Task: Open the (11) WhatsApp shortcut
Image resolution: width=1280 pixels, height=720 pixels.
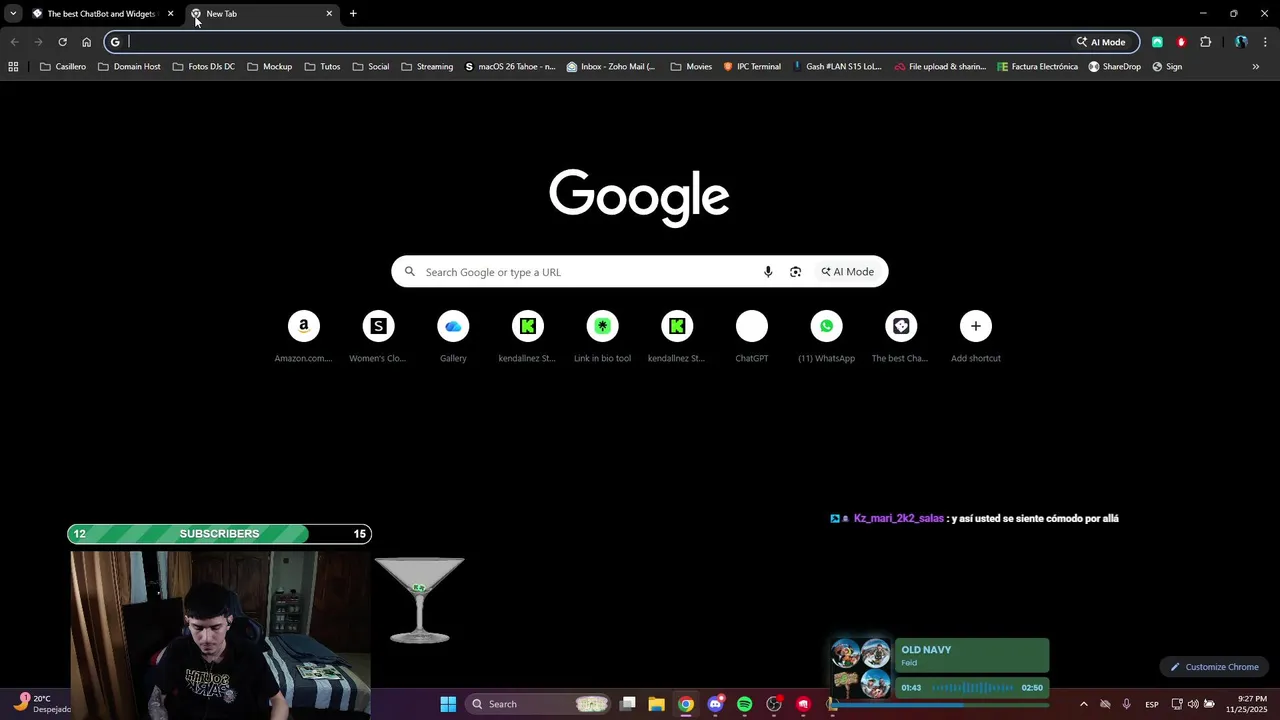Action: (827, 337)
